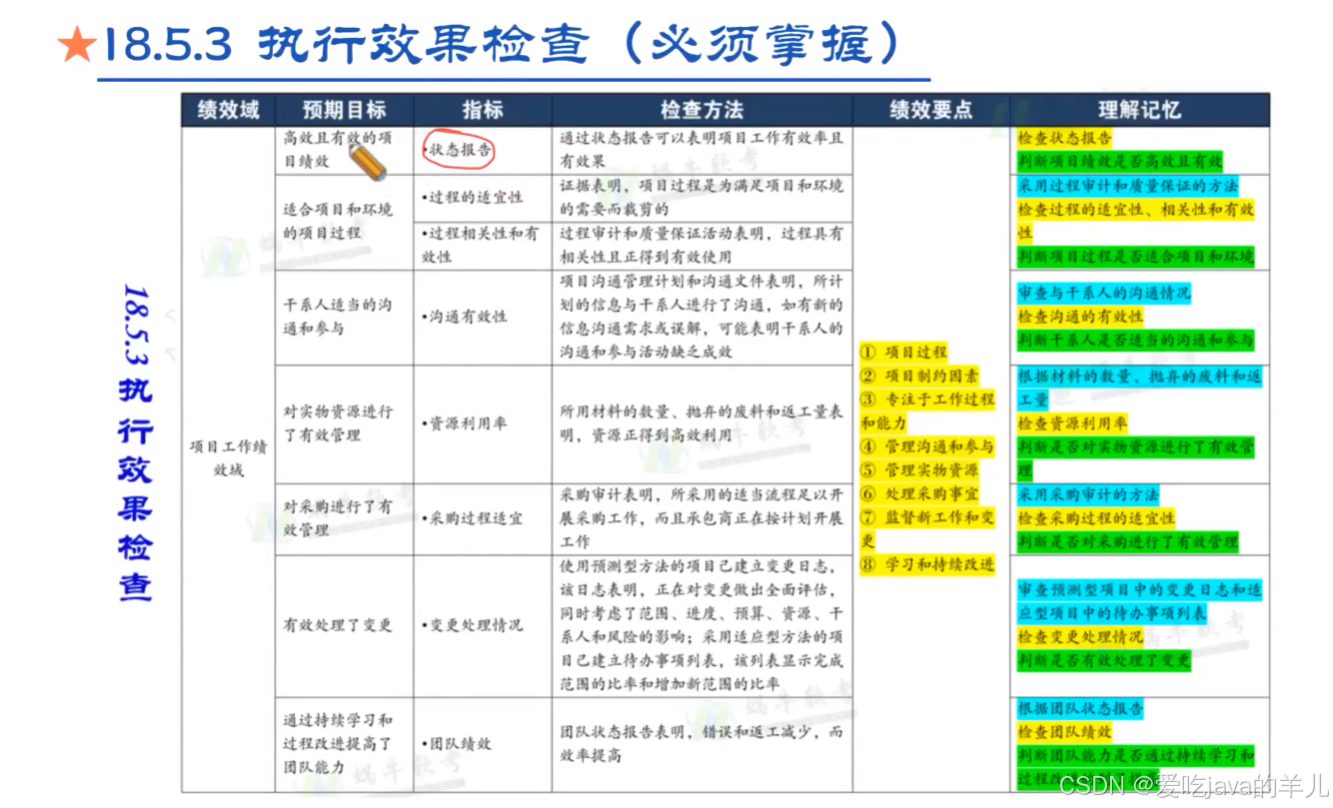Select the goal '适合项目和环境的项目过程'
The width and height of the screenshot is (1333, 808).
[x=338, y=221]
